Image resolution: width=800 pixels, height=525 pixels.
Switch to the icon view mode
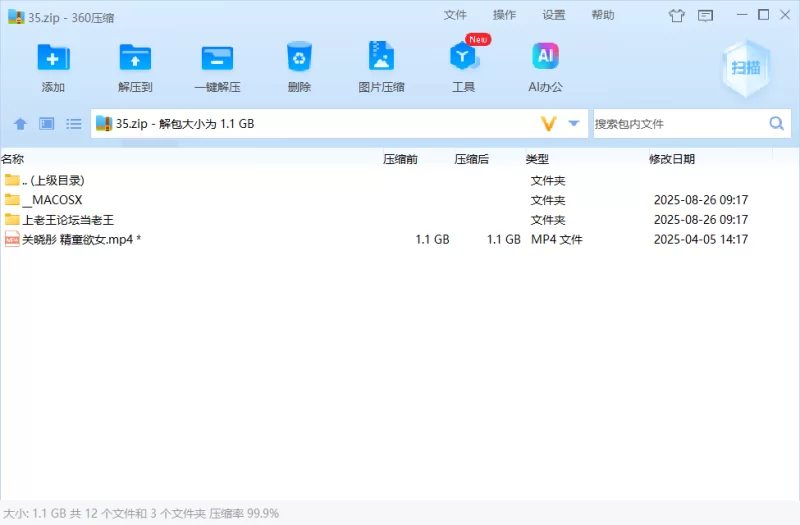click(47, 123)
